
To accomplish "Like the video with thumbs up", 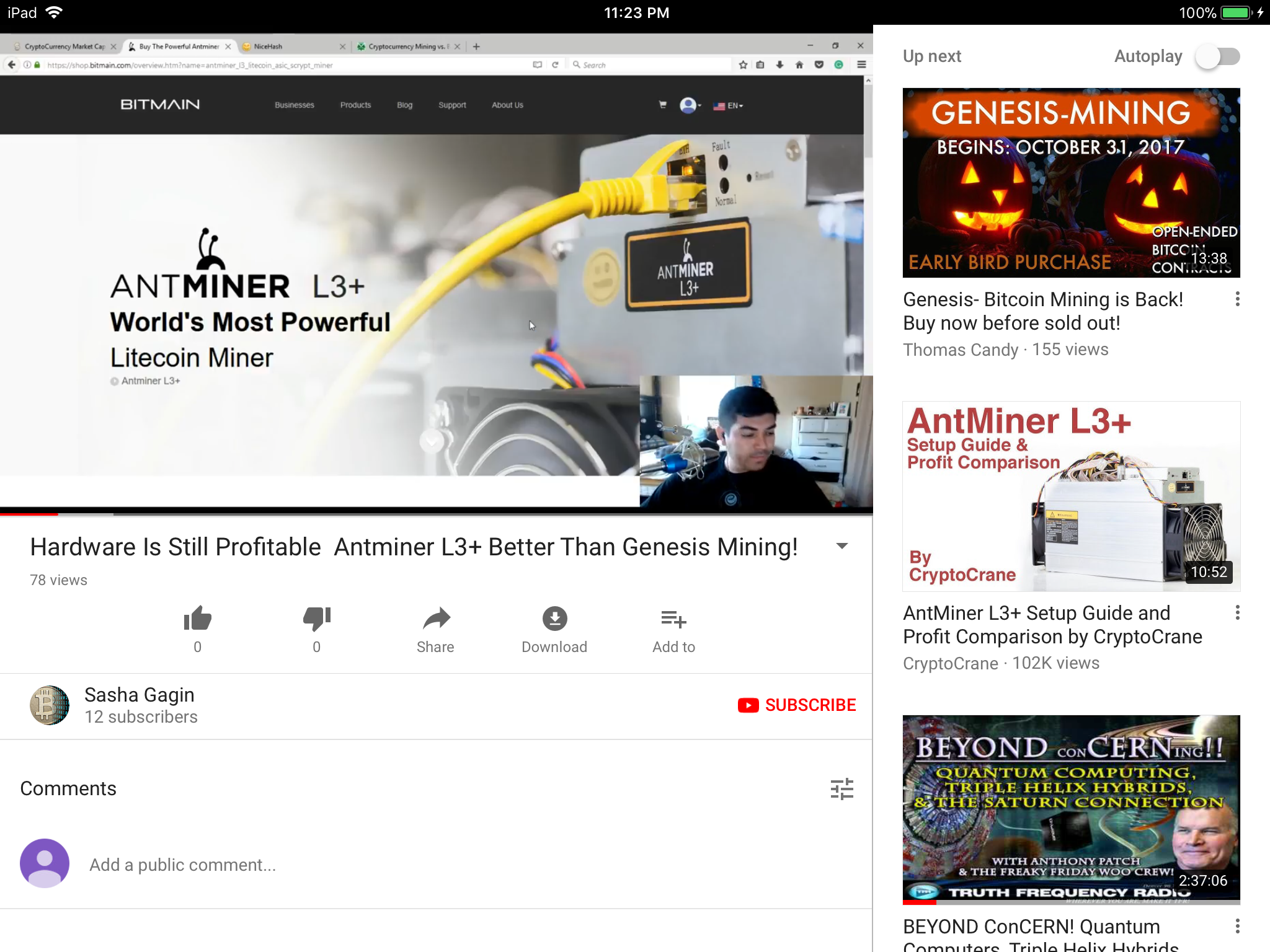I will [x=198, y=619].
